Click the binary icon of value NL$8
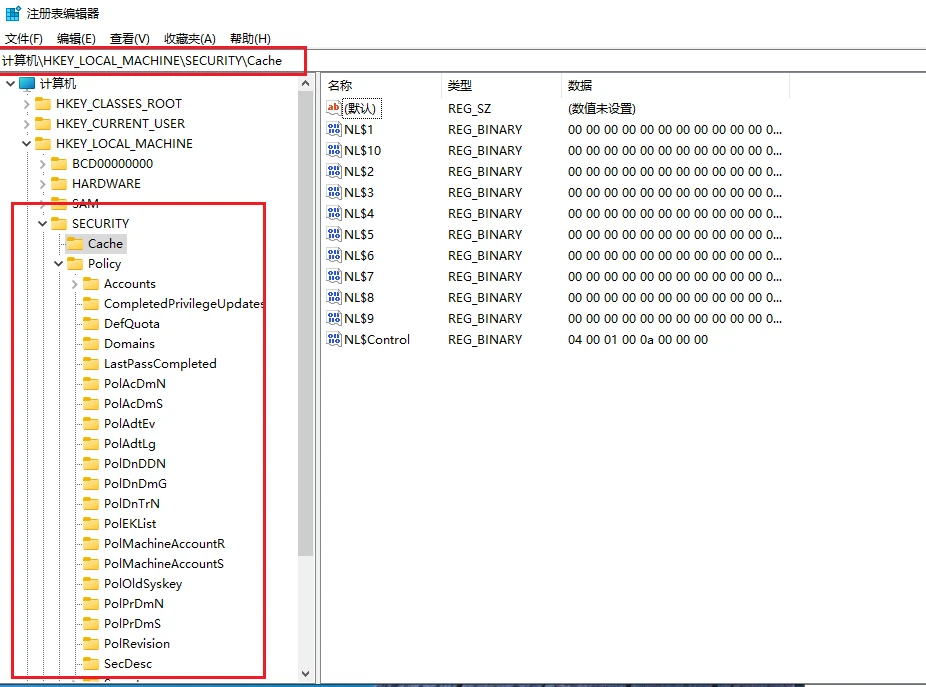This screenshot has width=926, height=687. [334, 298]
